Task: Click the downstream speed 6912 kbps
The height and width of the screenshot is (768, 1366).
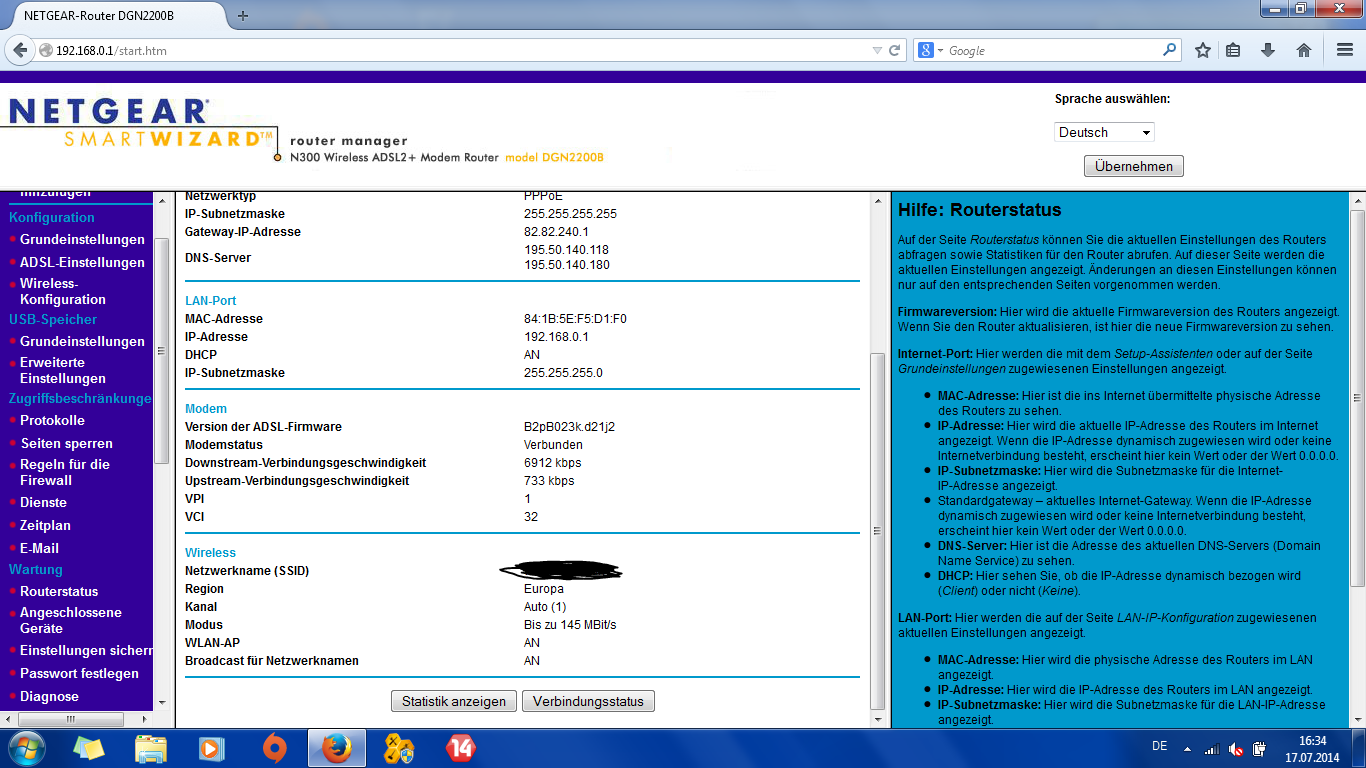Action: [x=552, y=463]
